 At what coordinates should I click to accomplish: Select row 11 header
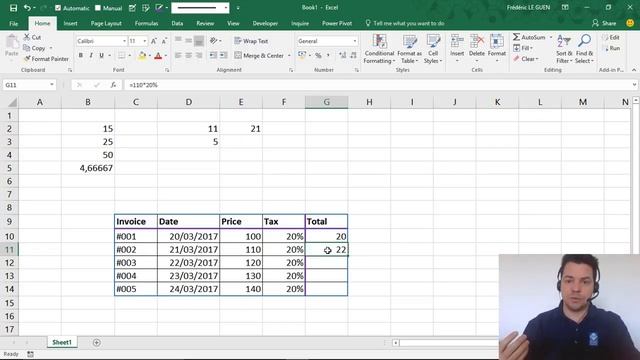coord(9,249)
